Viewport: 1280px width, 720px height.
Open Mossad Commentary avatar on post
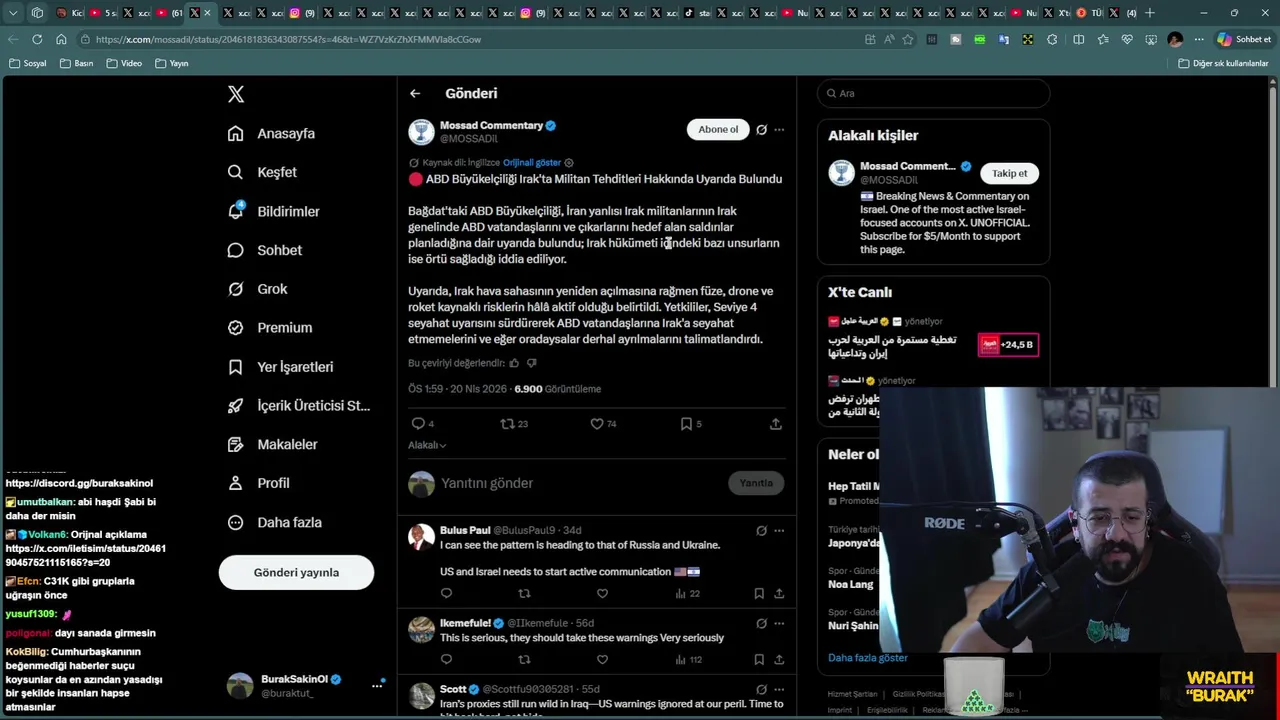[x=421, y=132]
